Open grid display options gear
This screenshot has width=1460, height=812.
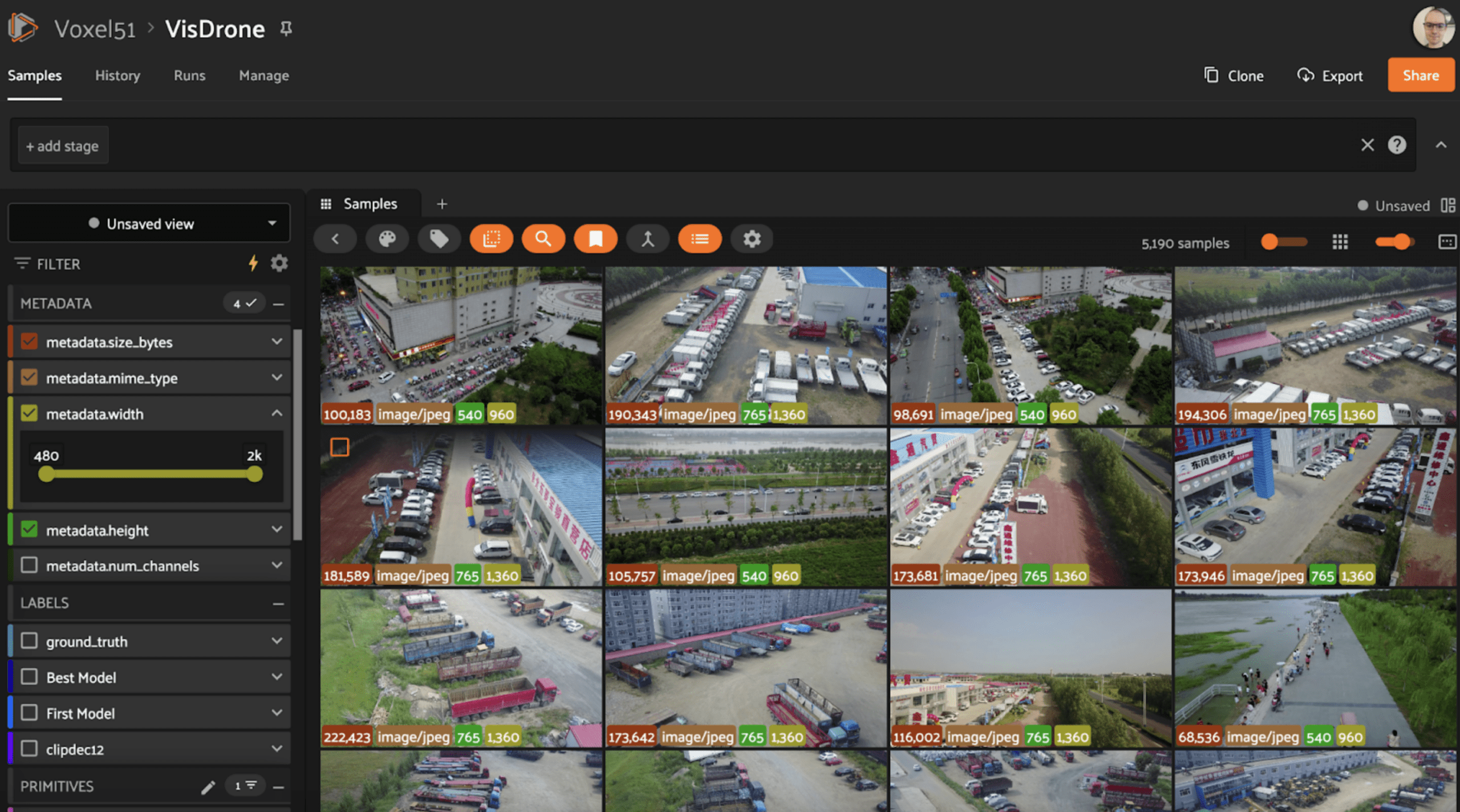(x=752, y=239)
